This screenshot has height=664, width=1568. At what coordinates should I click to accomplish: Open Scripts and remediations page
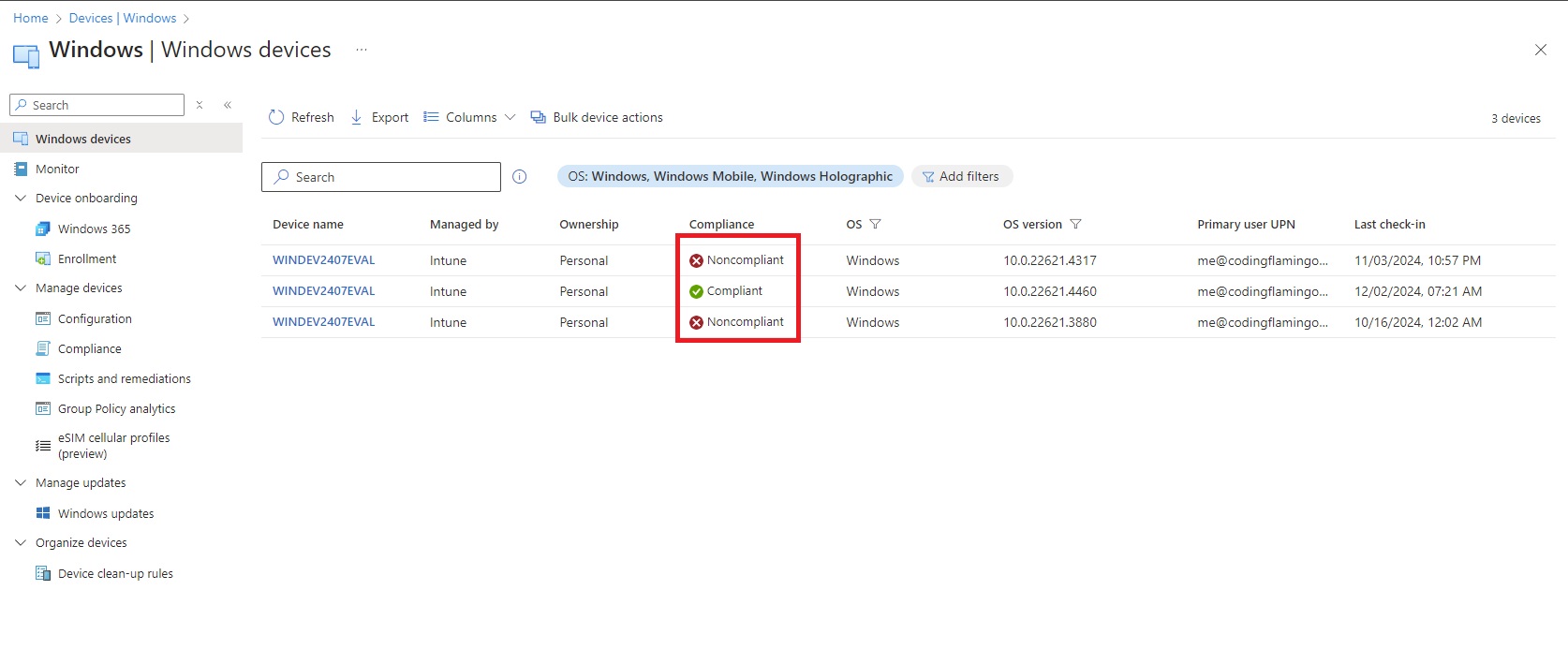(x=124, y=379)
